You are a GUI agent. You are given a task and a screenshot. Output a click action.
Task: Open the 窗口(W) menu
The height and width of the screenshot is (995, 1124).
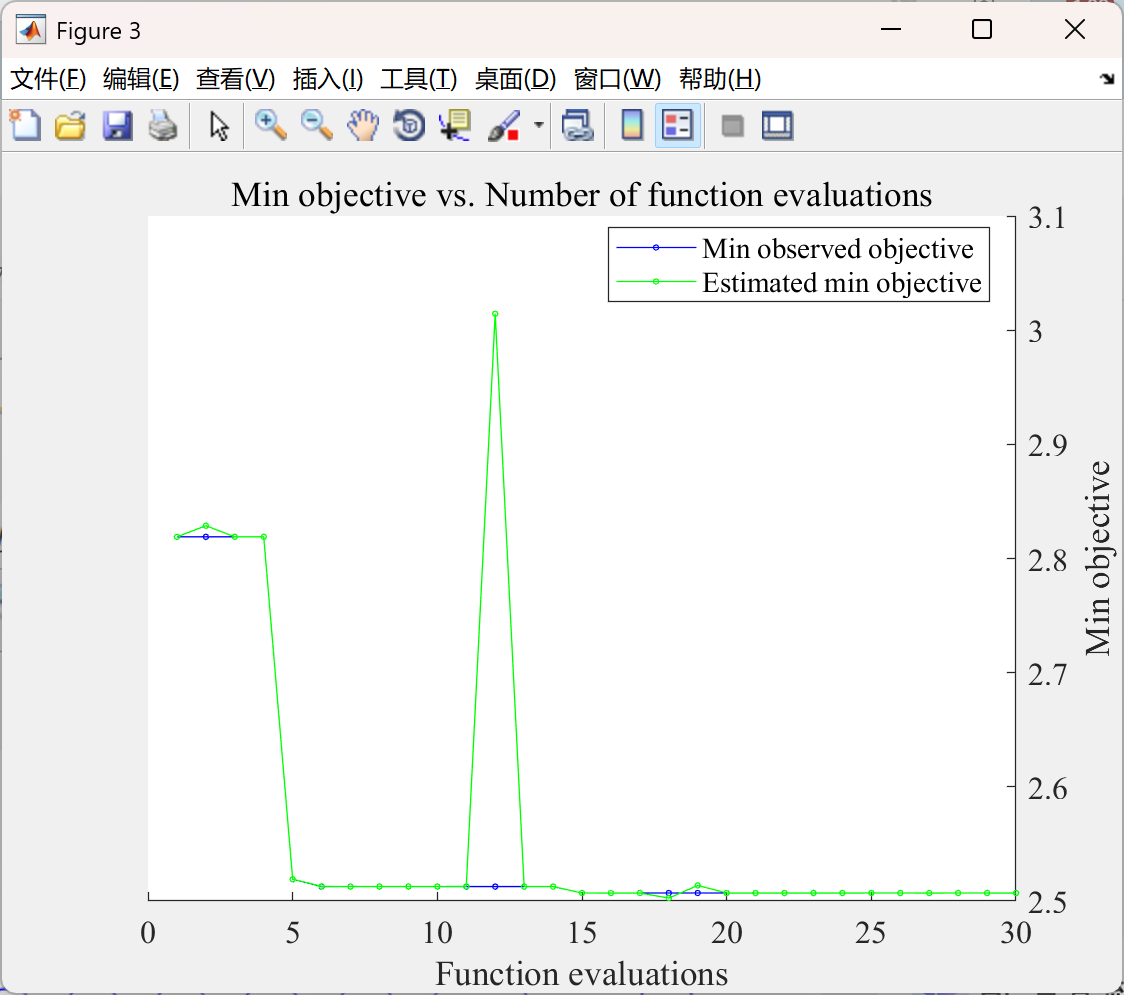point(617,79)
